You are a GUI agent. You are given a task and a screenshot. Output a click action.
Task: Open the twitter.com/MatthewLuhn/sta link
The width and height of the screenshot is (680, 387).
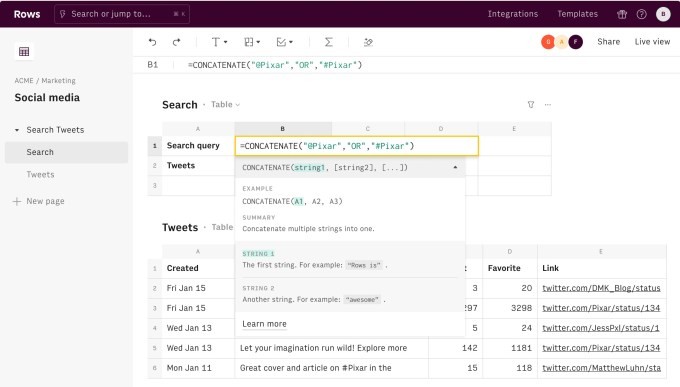602,368
